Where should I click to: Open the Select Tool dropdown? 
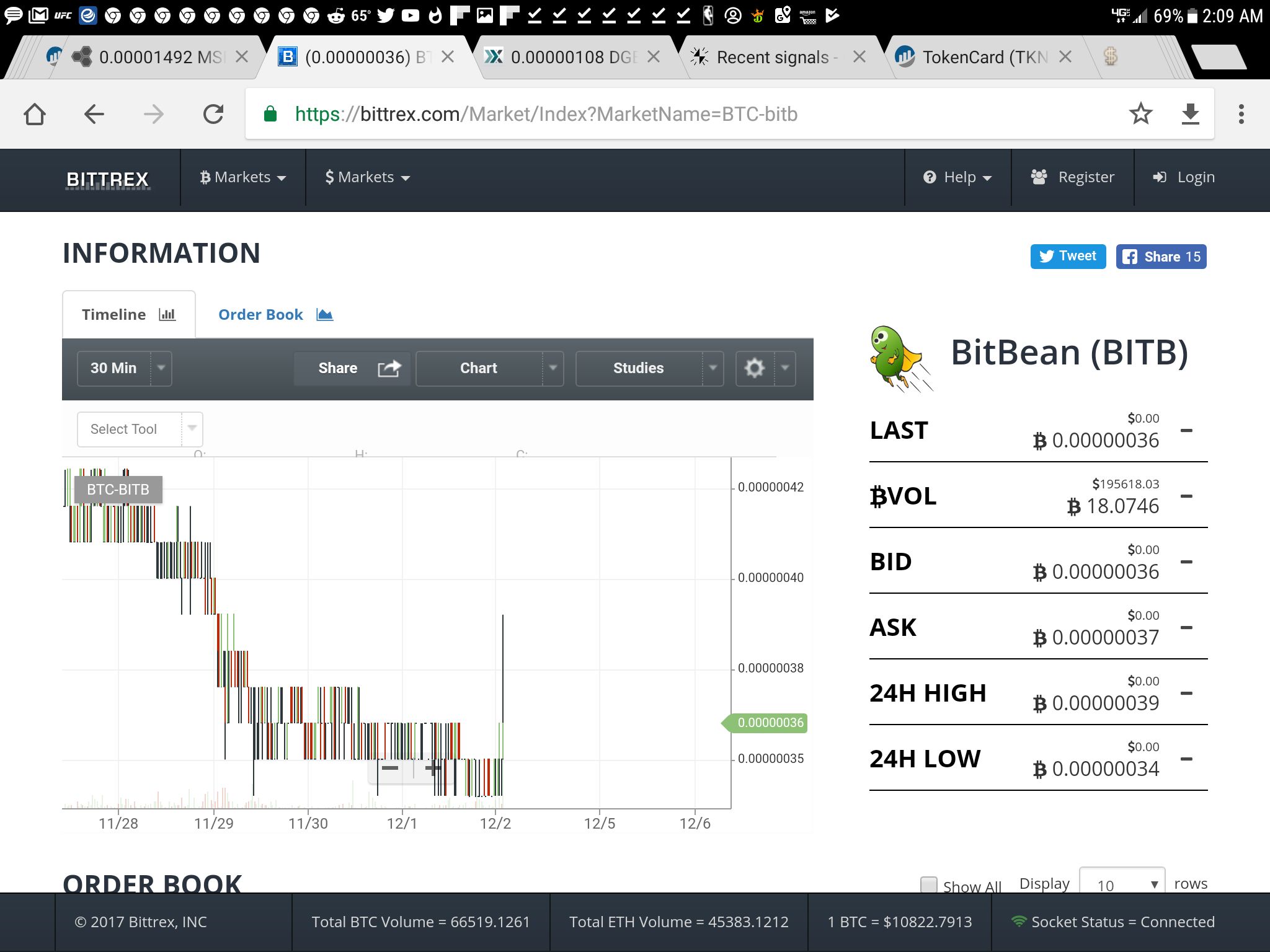click(140, 429)
